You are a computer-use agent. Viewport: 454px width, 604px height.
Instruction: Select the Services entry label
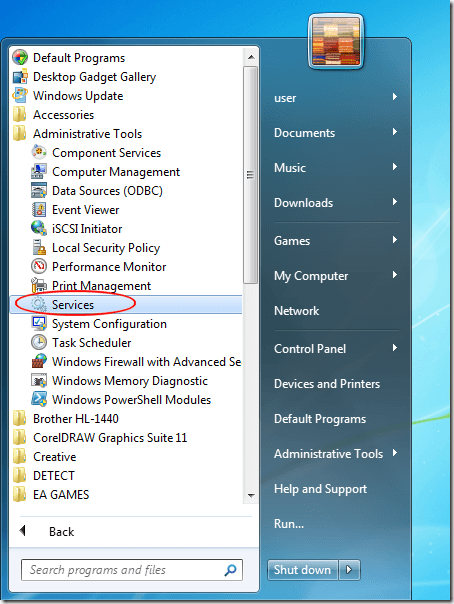pyautogui.click(x=73, y=305)
